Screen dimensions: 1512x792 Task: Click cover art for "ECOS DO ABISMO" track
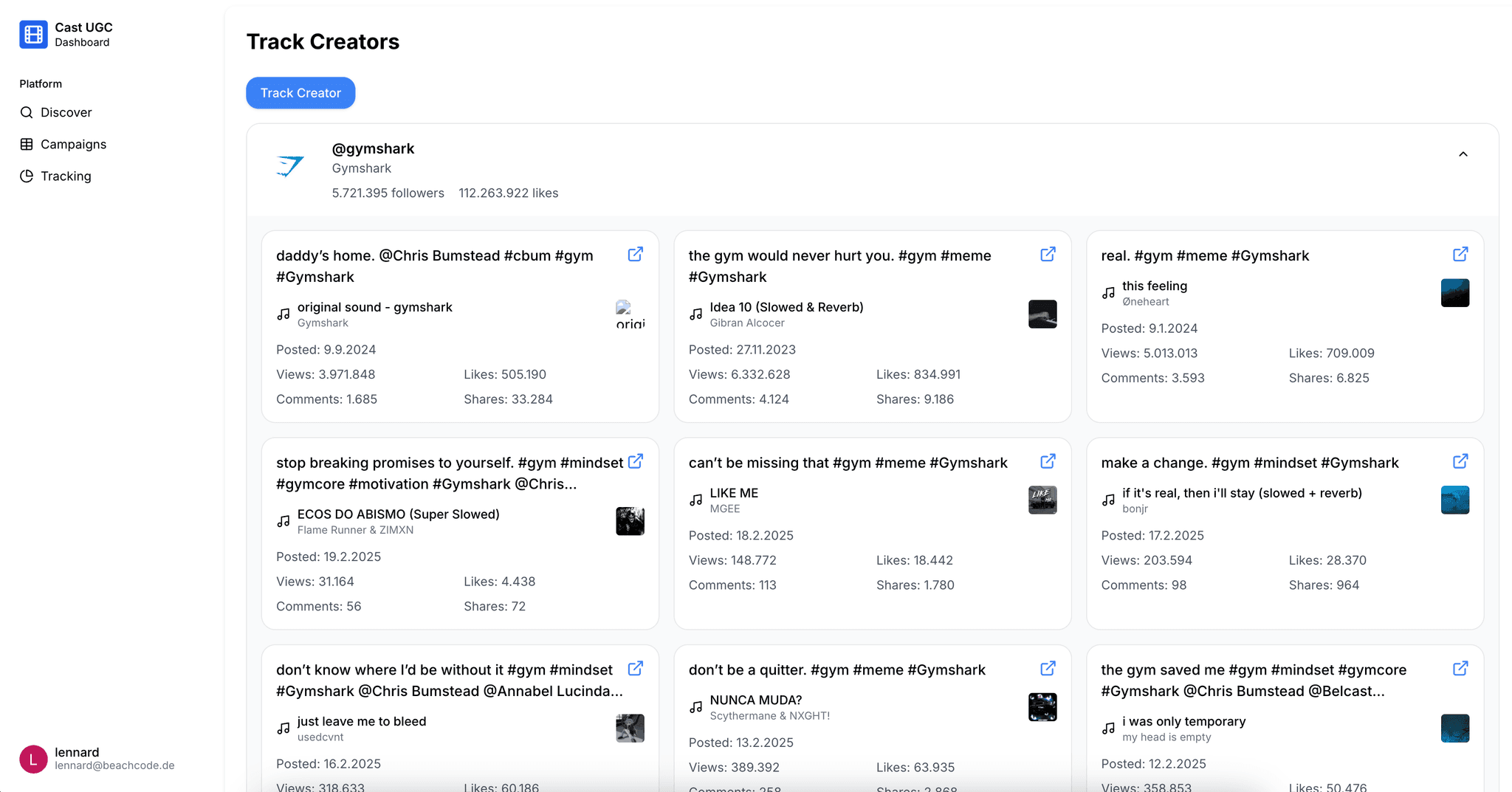(x=630, y=521)
